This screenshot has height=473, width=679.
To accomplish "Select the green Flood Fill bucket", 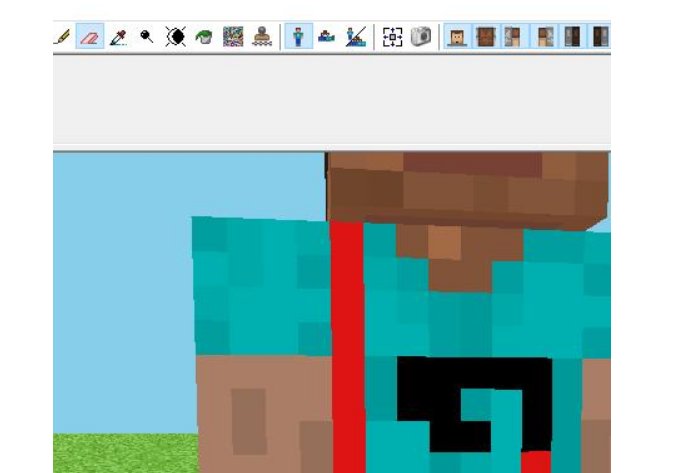I will [x=204, y=37].
